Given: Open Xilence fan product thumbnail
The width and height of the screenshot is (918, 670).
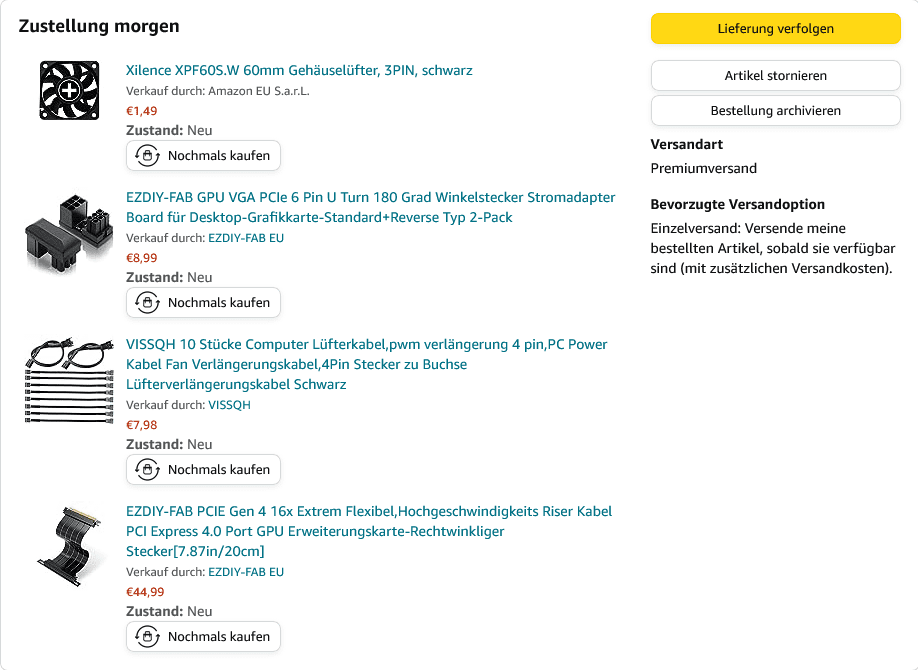Looking at the screenshot, I should point(69,90).
